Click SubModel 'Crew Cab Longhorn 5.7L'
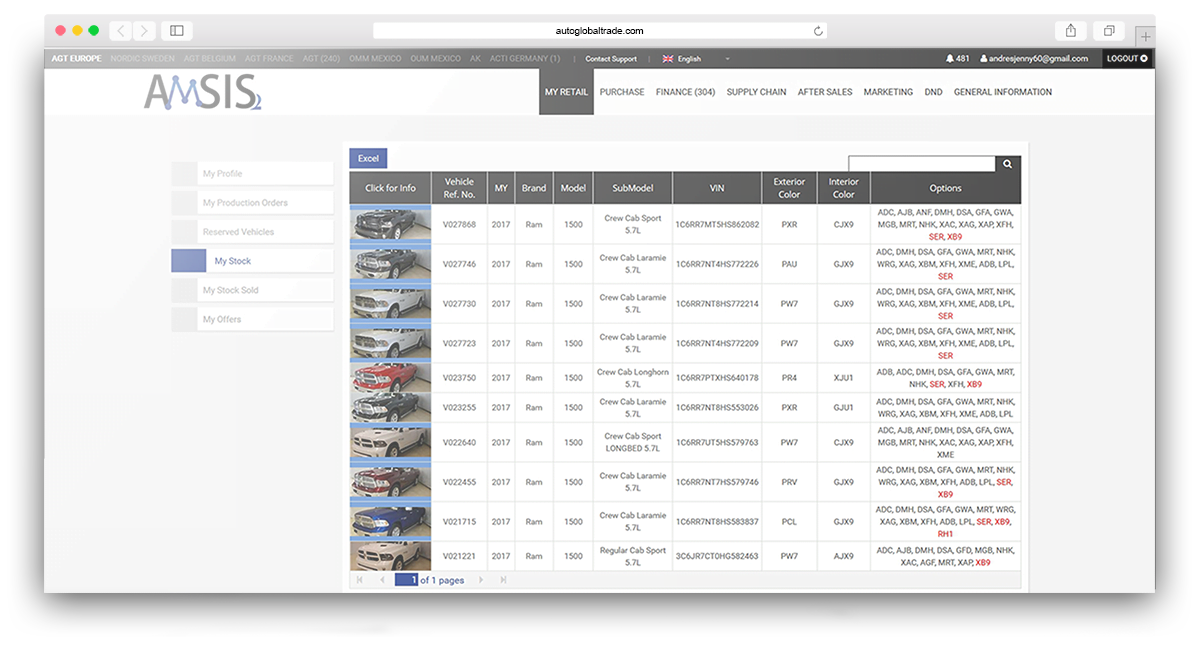Screen dimensions: 1200x646 click(x=632, y=378)
